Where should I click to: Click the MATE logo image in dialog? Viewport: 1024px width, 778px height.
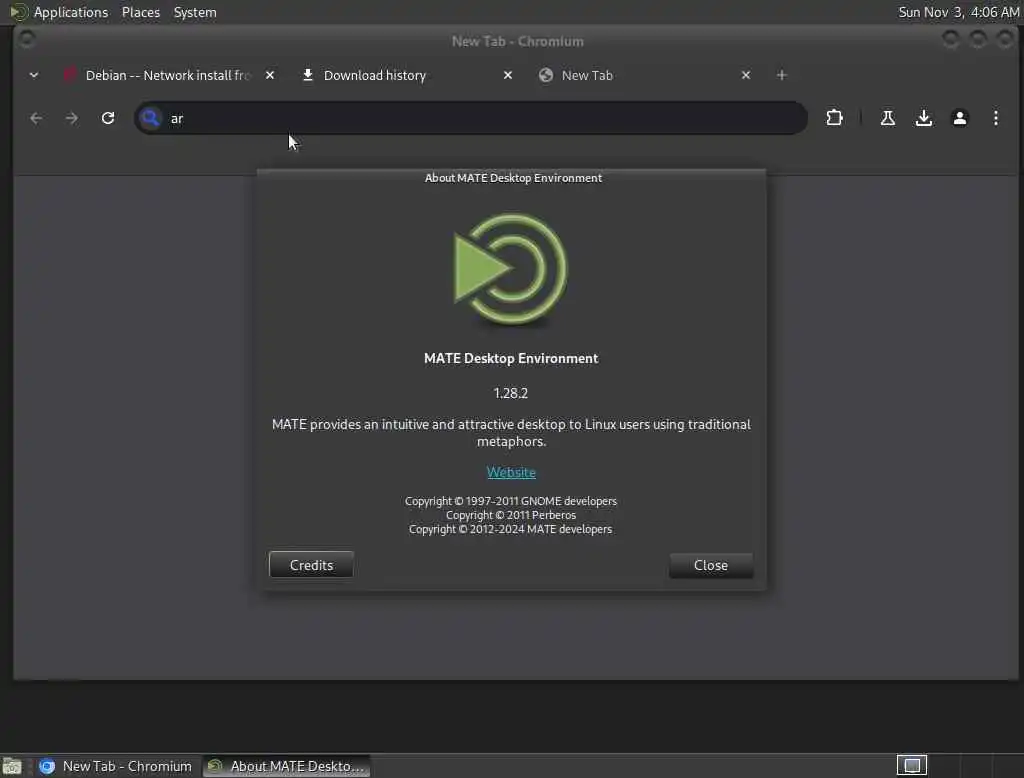pos(511,268)
